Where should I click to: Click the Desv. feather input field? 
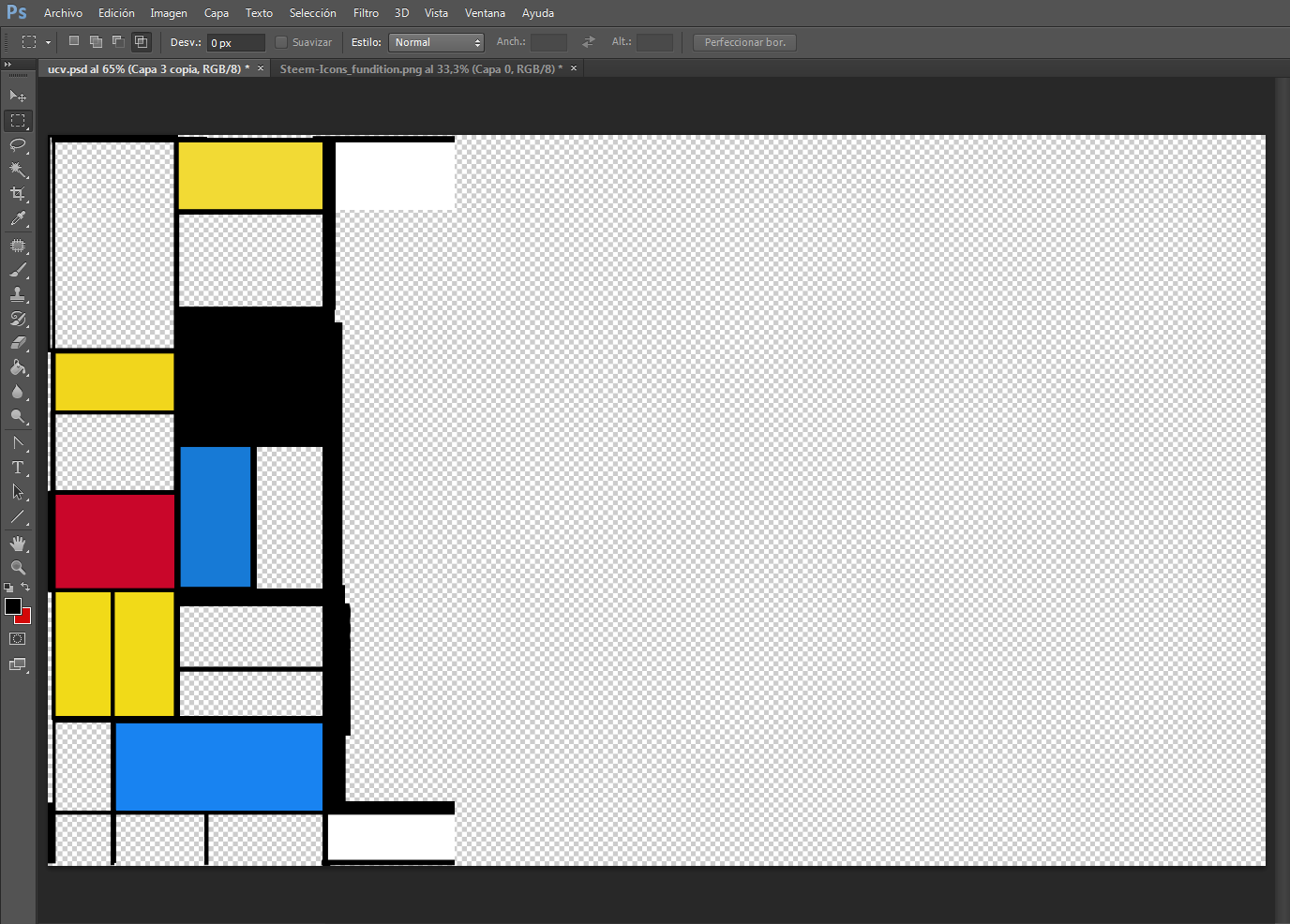point(236,43)
